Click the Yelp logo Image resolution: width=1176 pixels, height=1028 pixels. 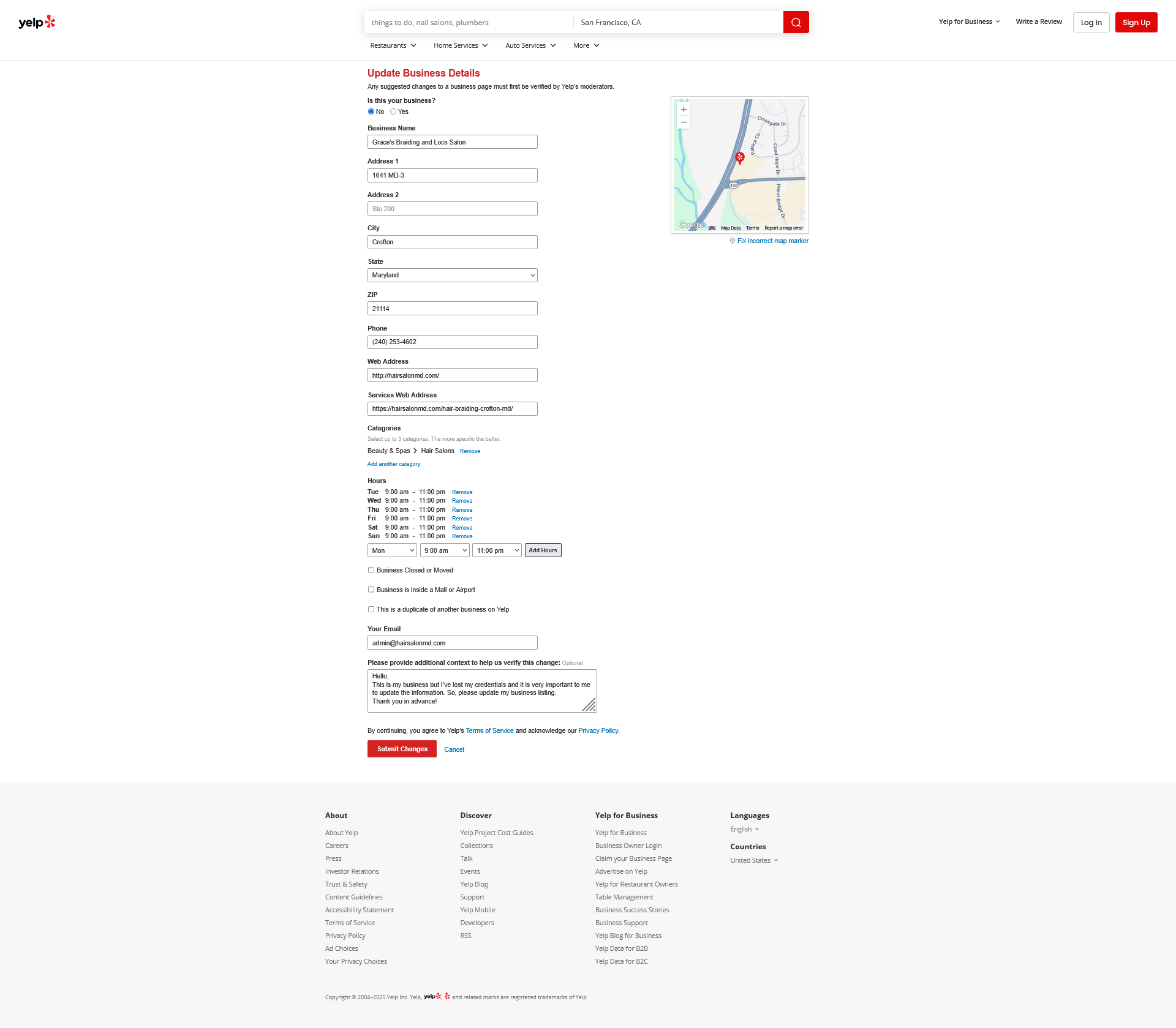(37, 23)
